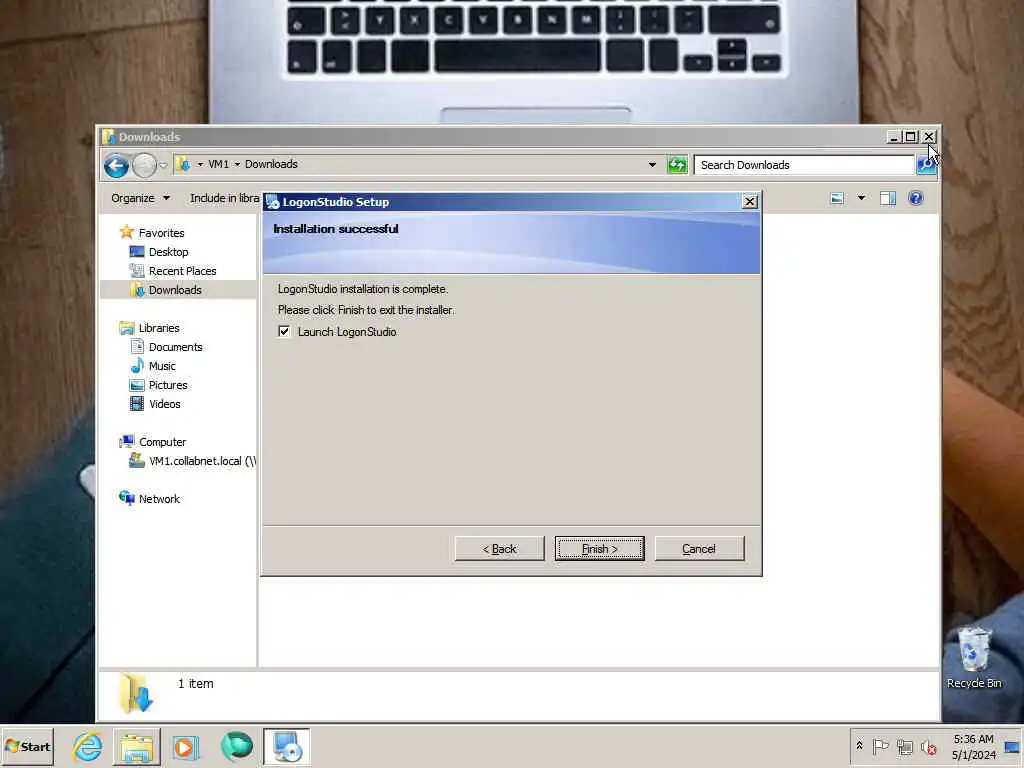Expand the VM1 breadcrumb arrow
The width and height of the screenshot is (1024, 768).
pos(237,165)
